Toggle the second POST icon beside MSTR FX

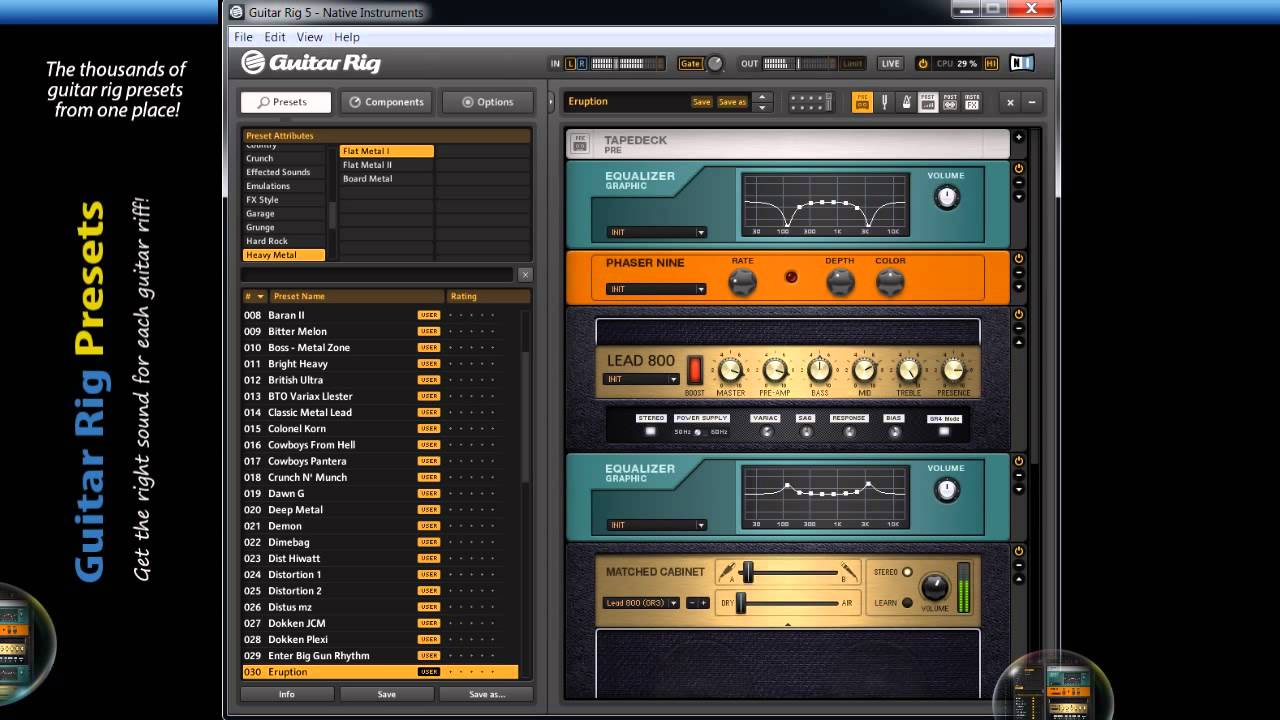point(950,102)
